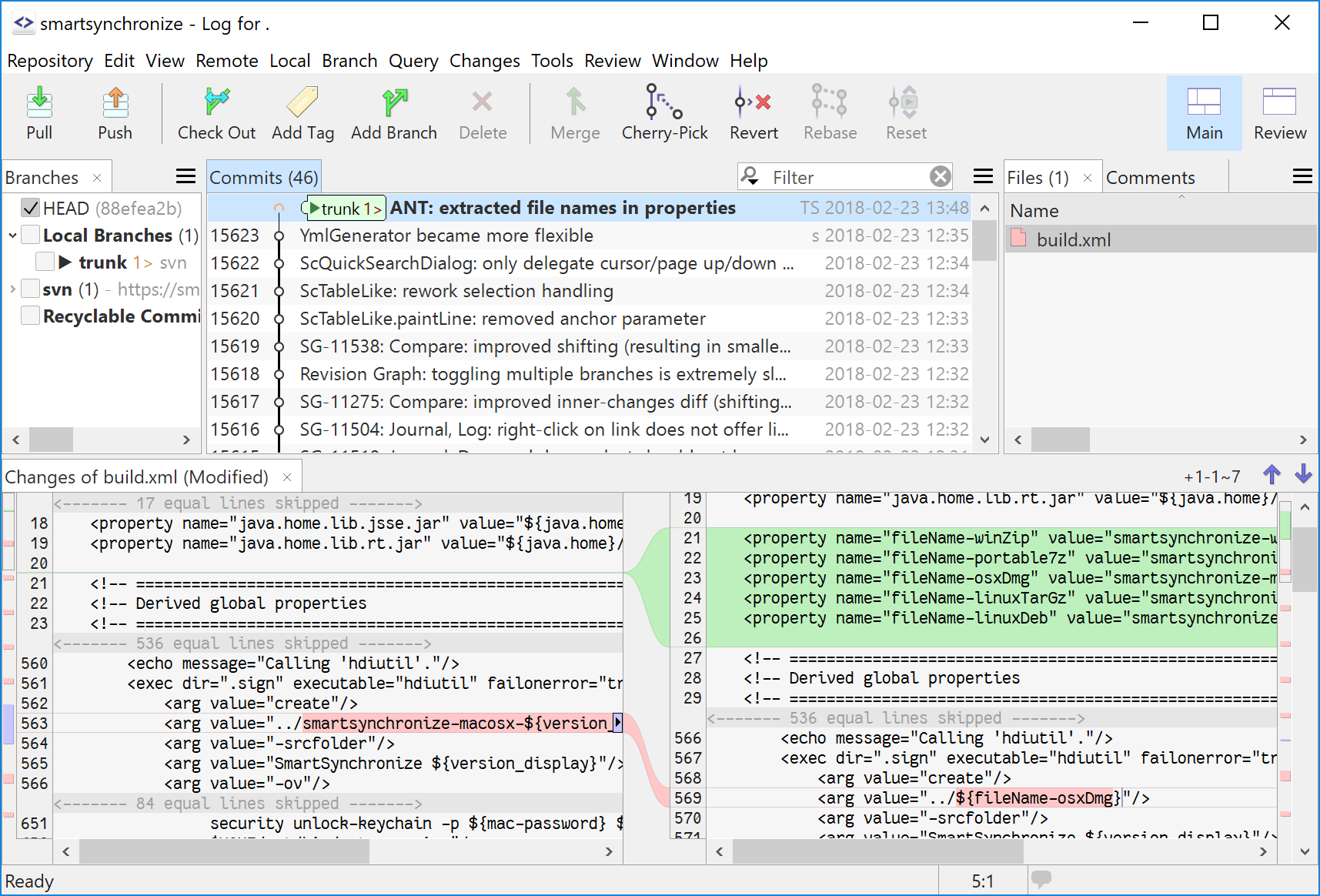This screenshot has height=896, width=1320.
Task: Open the Tools menu
Action: (552, 61)
